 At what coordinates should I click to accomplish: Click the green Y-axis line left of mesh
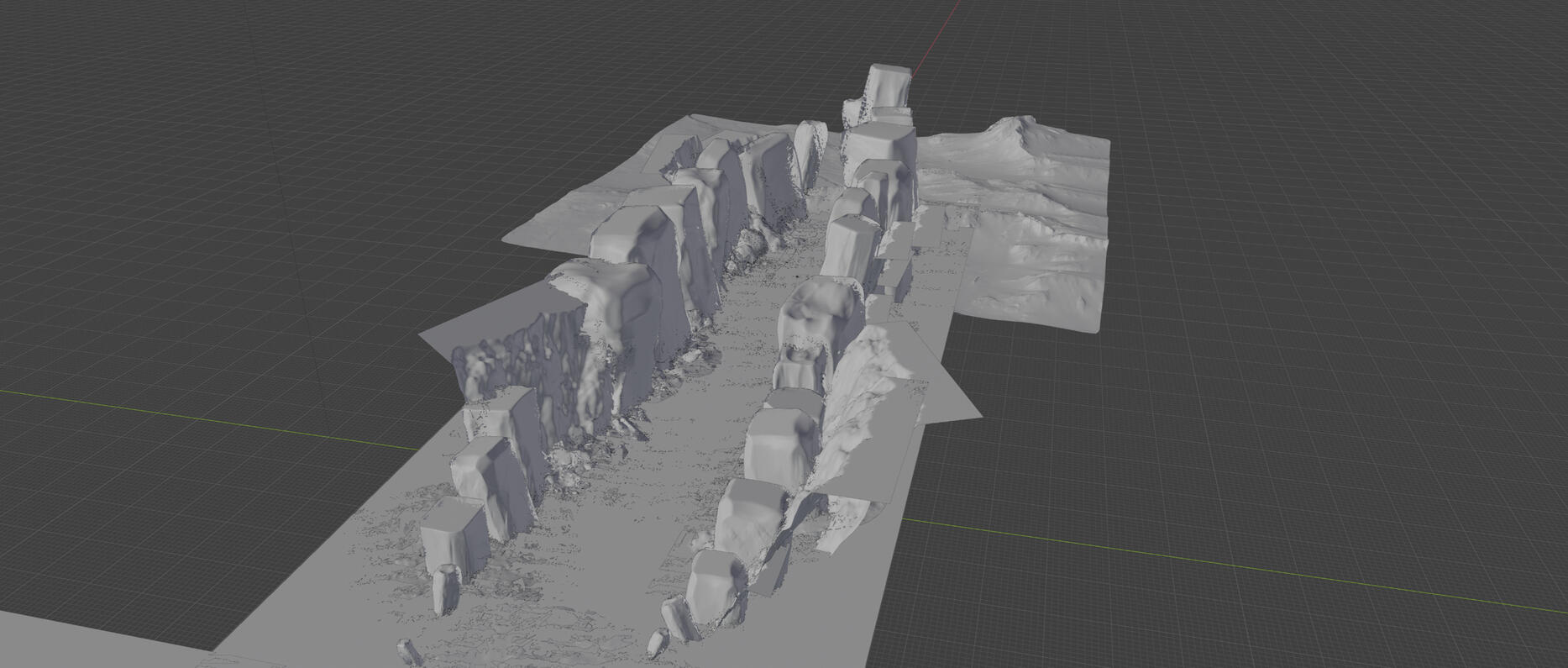click(210, 416)
